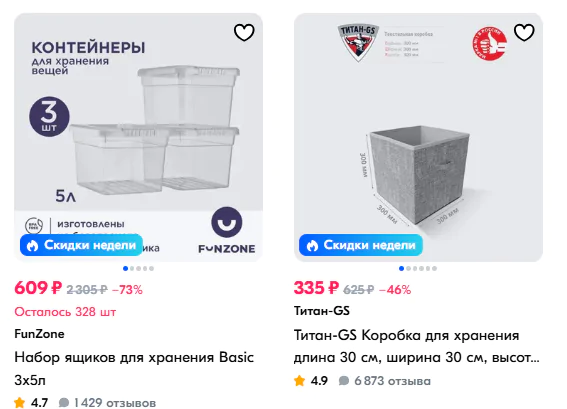Open the grey fabric box product image

(418, 137)
